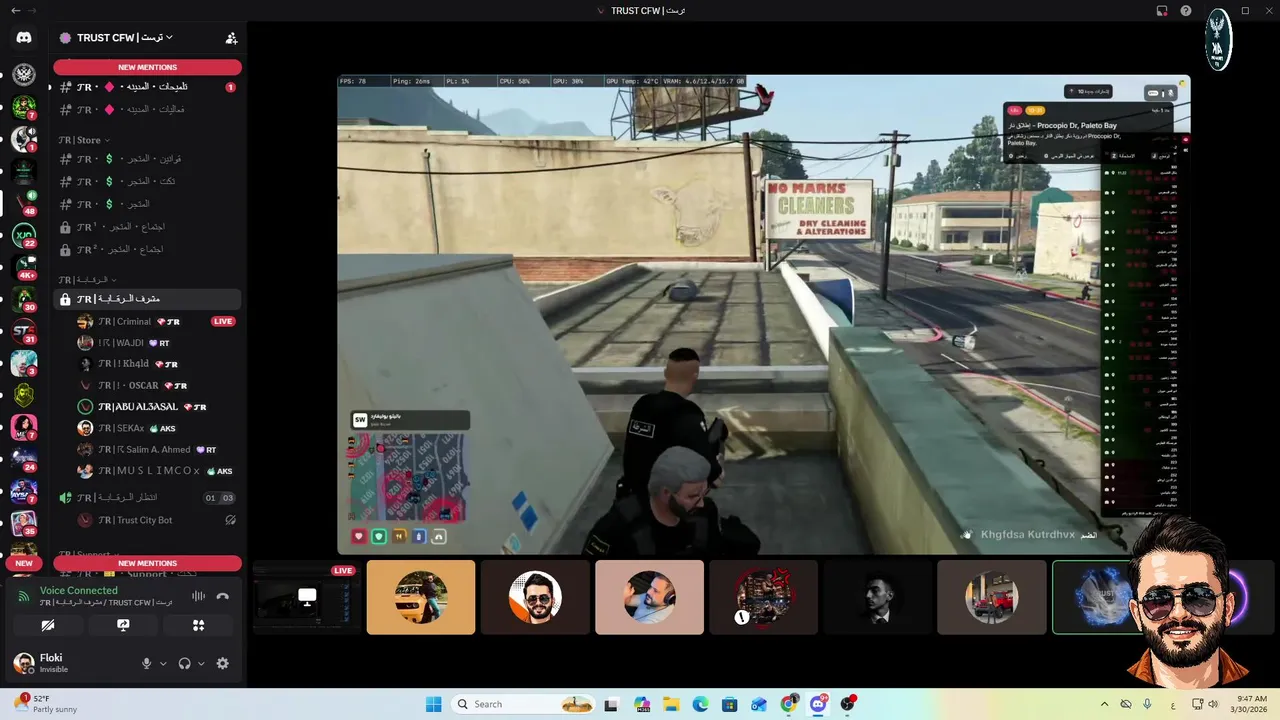The width and height of the screenshot is (1280, 720).
Task: Click the Windows taskbar Search box
Action: (x=523, y=704)
